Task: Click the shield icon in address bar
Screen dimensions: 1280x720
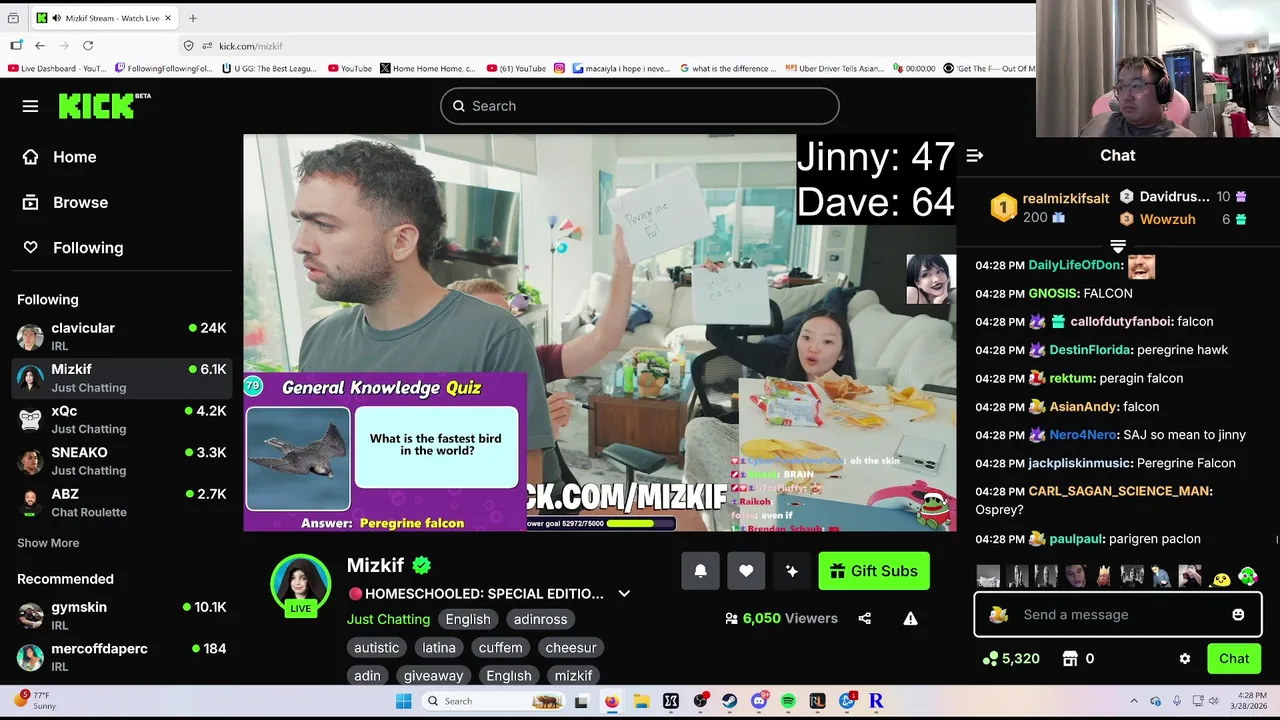Action: 188,46
